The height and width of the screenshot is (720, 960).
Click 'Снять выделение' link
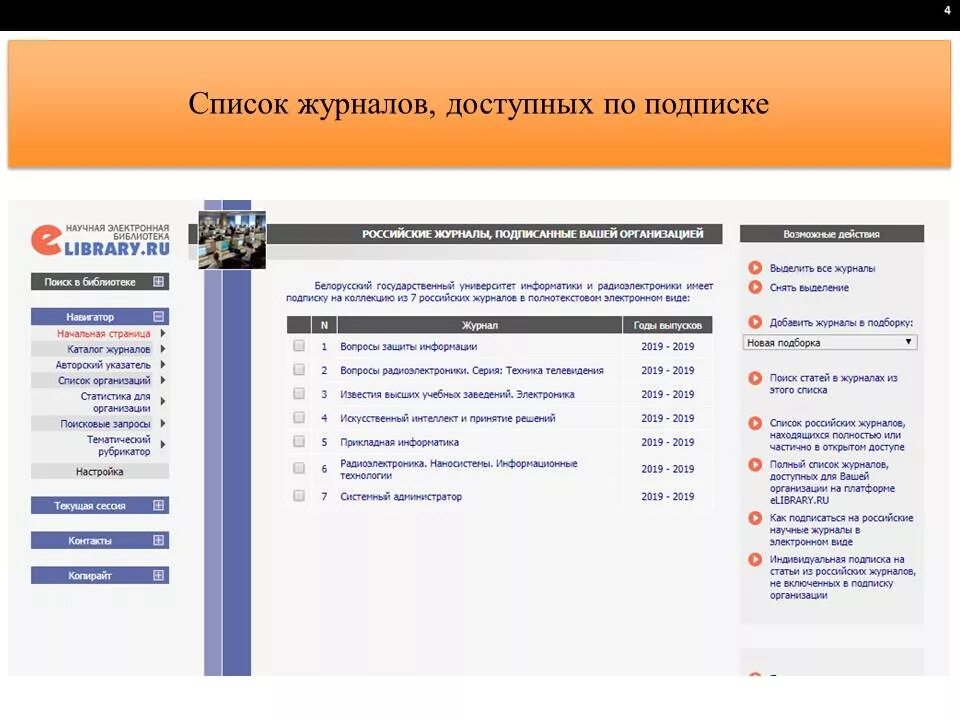pos(809,287)
